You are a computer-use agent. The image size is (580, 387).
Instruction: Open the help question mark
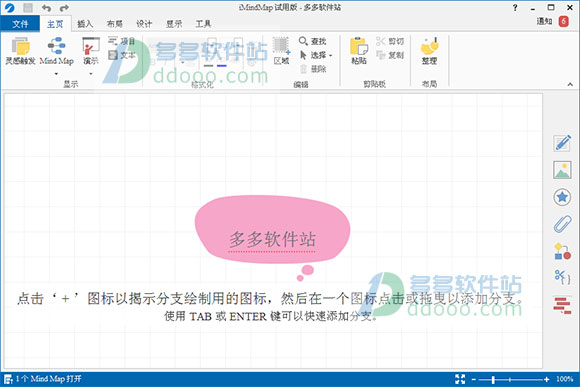tap(515, 8)
